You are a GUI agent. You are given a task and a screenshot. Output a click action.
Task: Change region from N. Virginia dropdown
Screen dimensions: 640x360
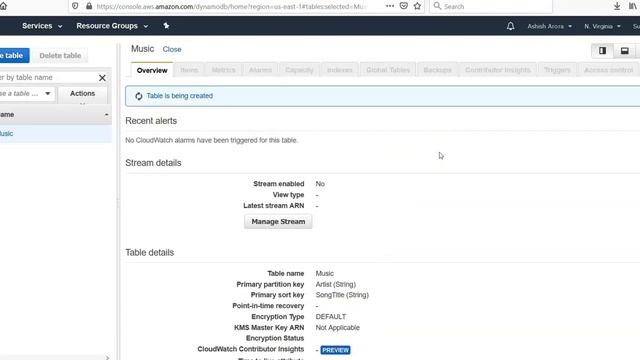pyautogui.click(x=602, y=26)
